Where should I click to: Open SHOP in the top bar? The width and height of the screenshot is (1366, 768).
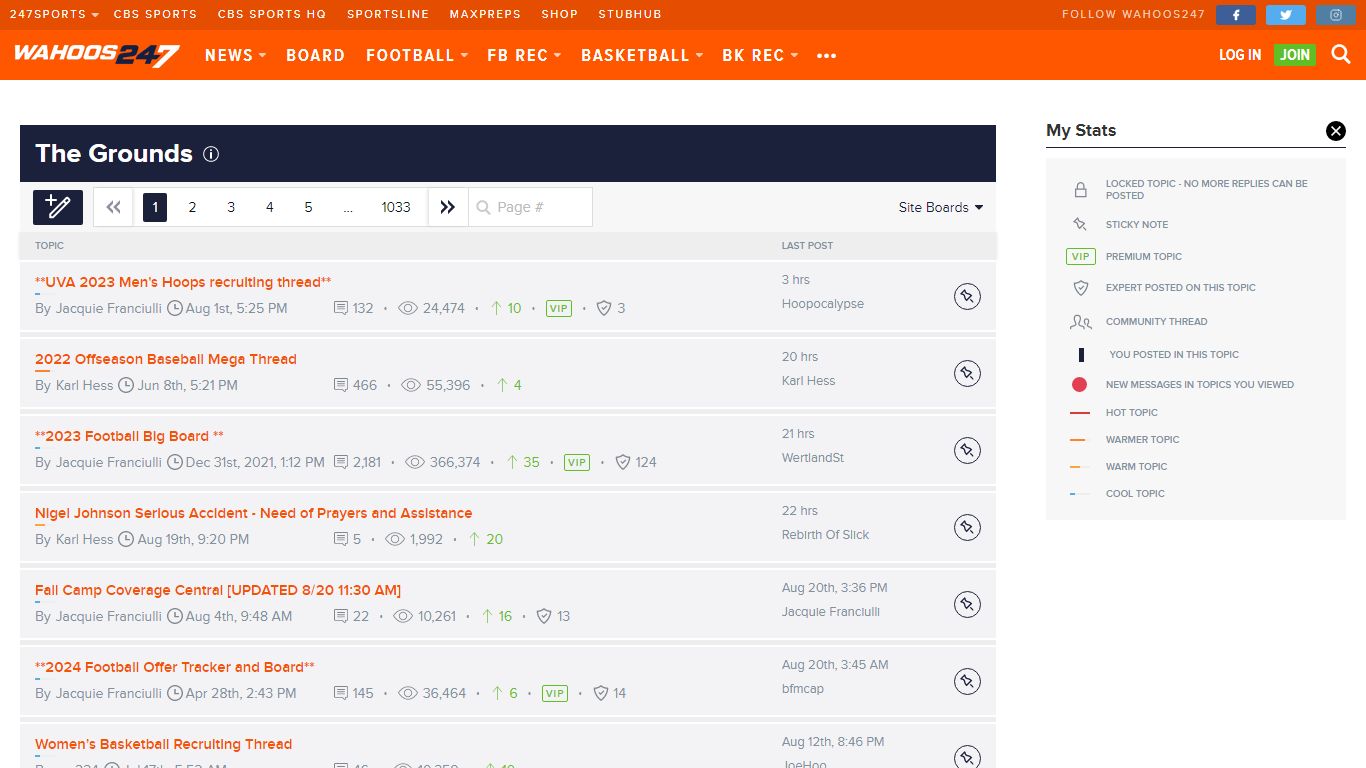[560, 15]
